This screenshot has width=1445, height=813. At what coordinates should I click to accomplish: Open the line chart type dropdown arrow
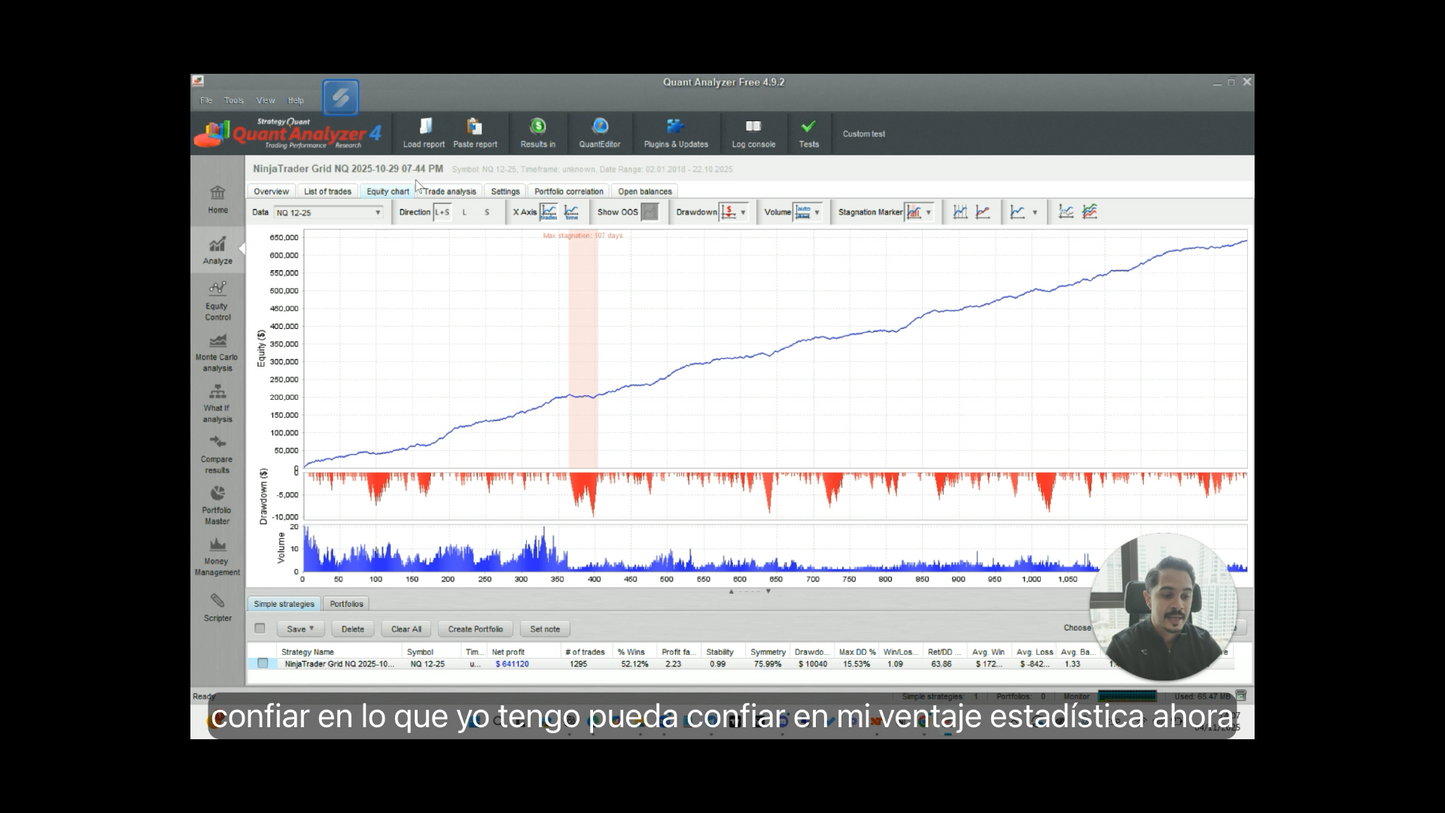point(1034,212)
